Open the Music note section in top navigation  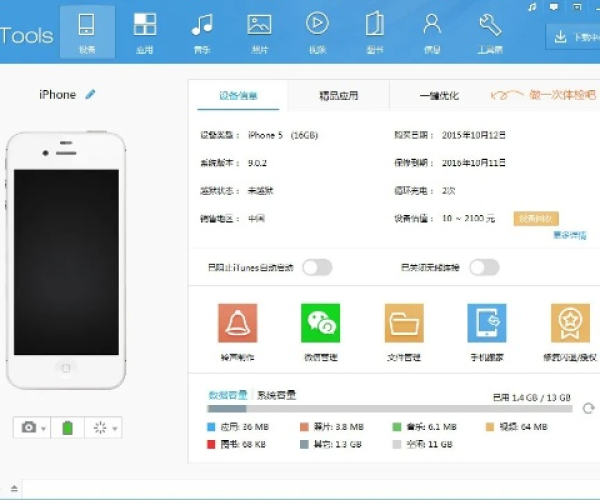click(202, 33)
